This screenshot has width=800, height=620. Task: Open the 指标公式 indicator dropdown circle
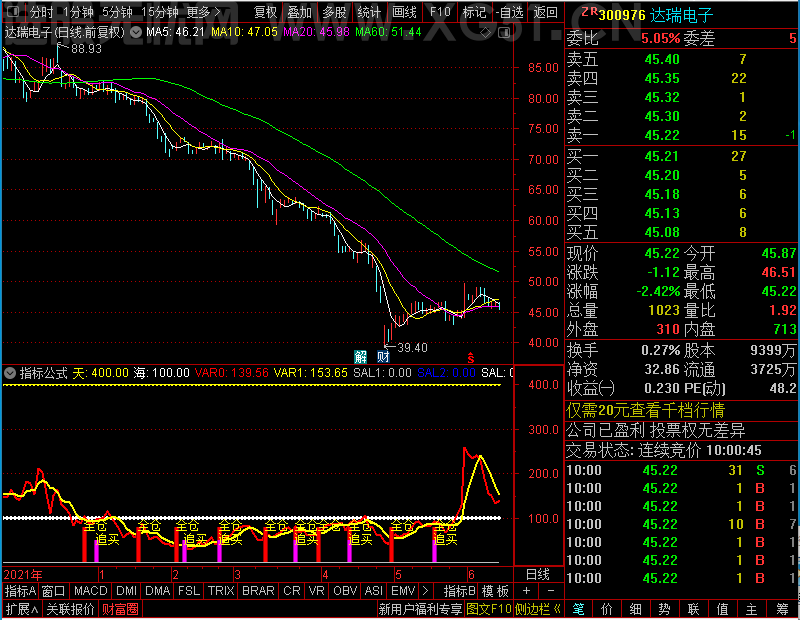click(x=10, y=373)
